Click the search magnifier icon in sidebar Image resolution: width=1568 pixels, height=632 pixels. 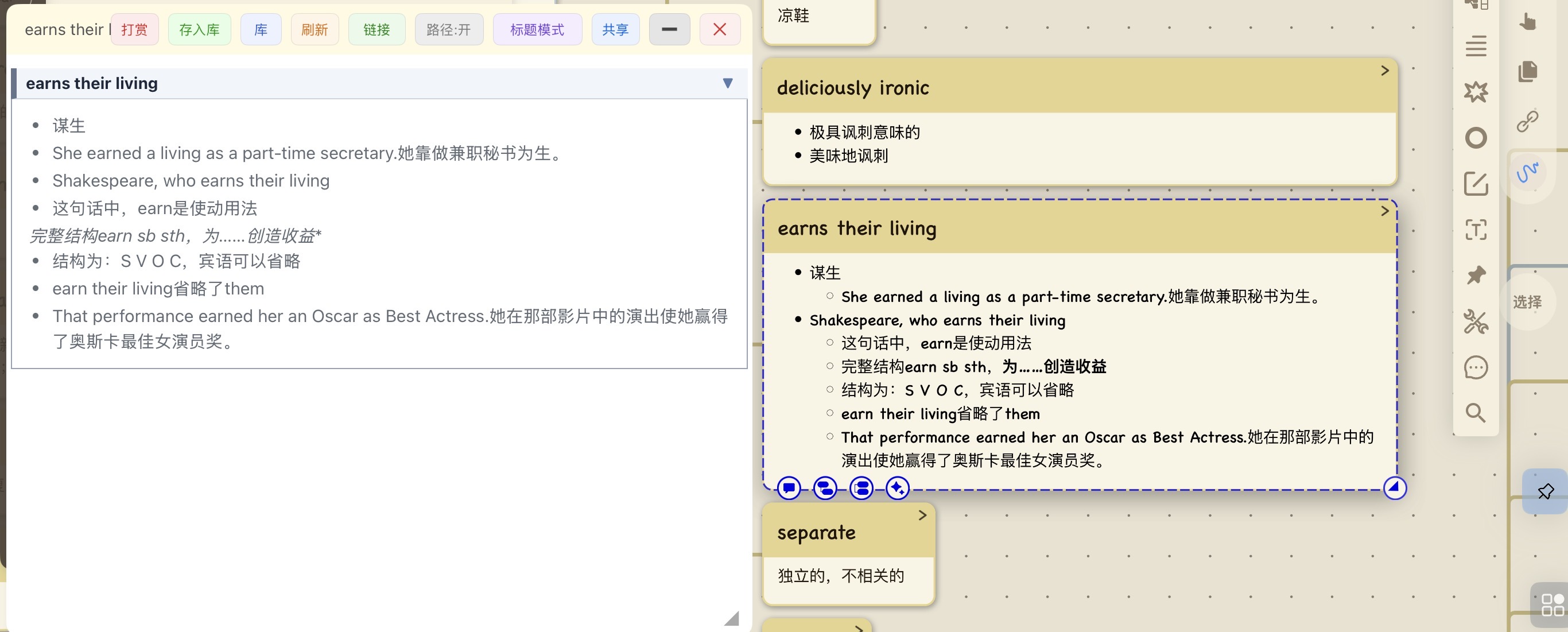tap(1475, 413)
